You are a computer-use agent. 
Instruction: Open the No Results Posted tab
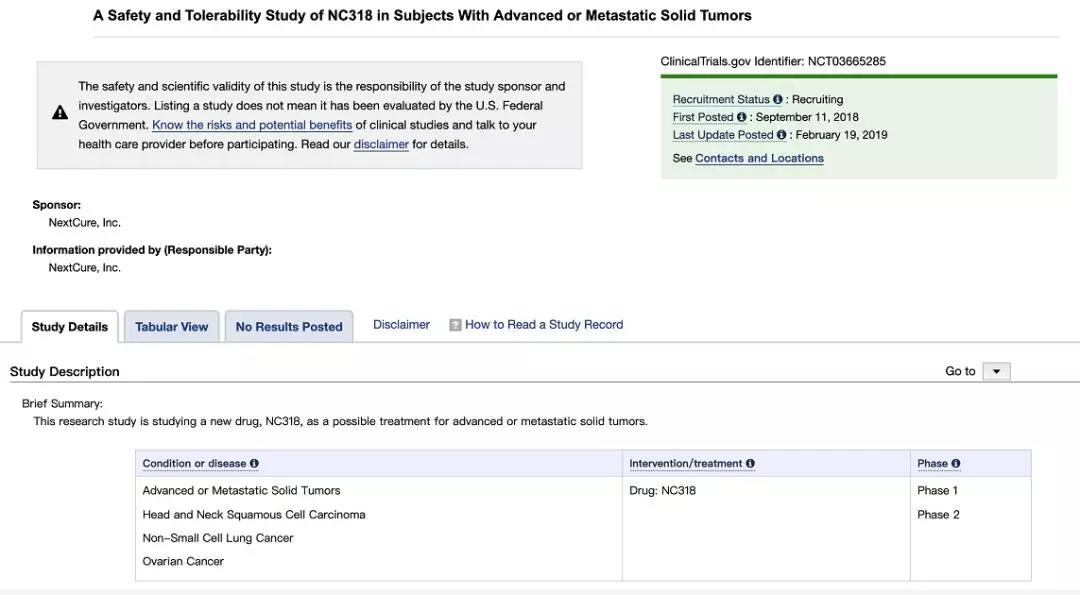click(x=289, y=327)
